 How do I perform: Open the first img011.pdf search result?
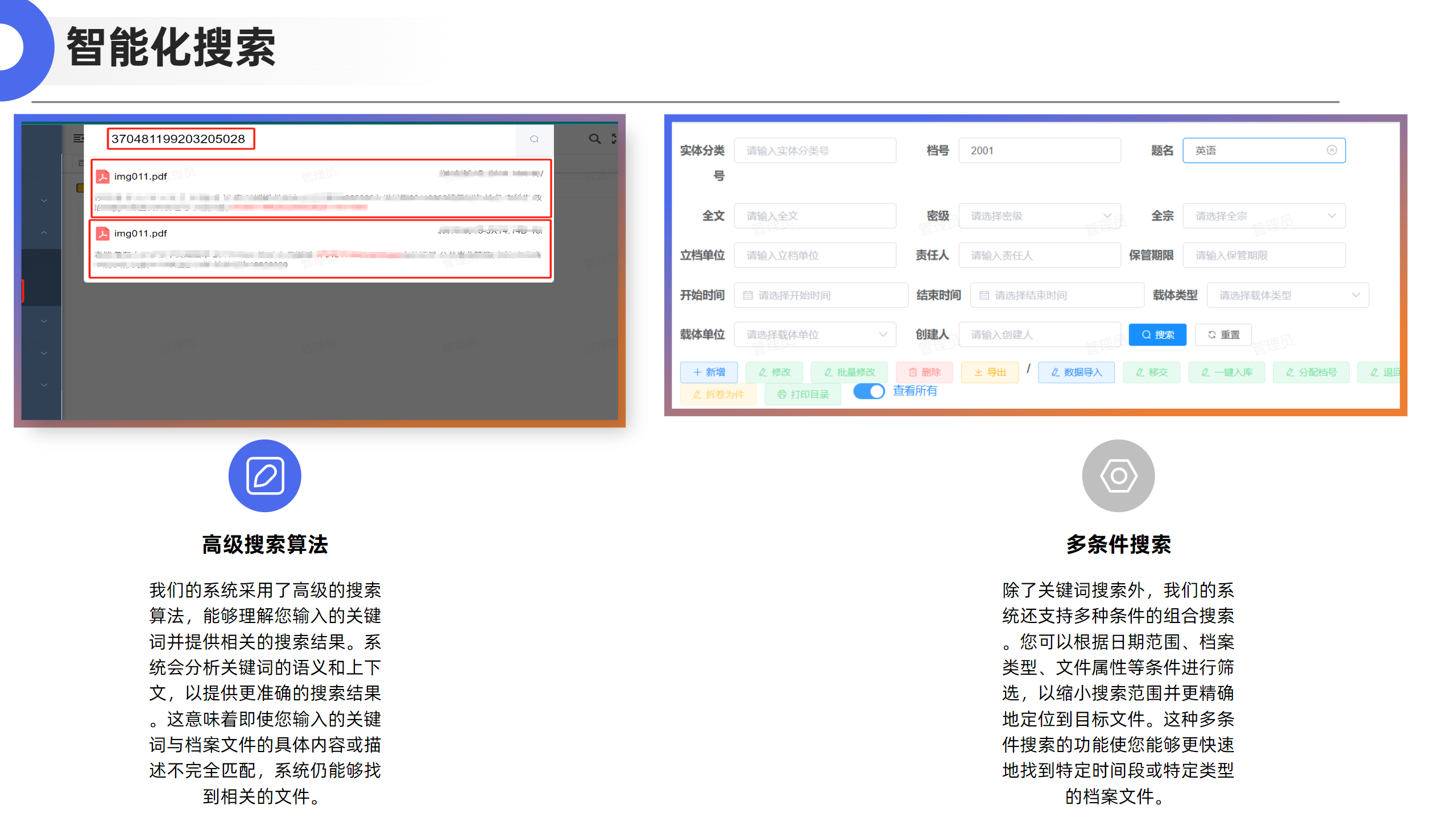tap(140, 176)
